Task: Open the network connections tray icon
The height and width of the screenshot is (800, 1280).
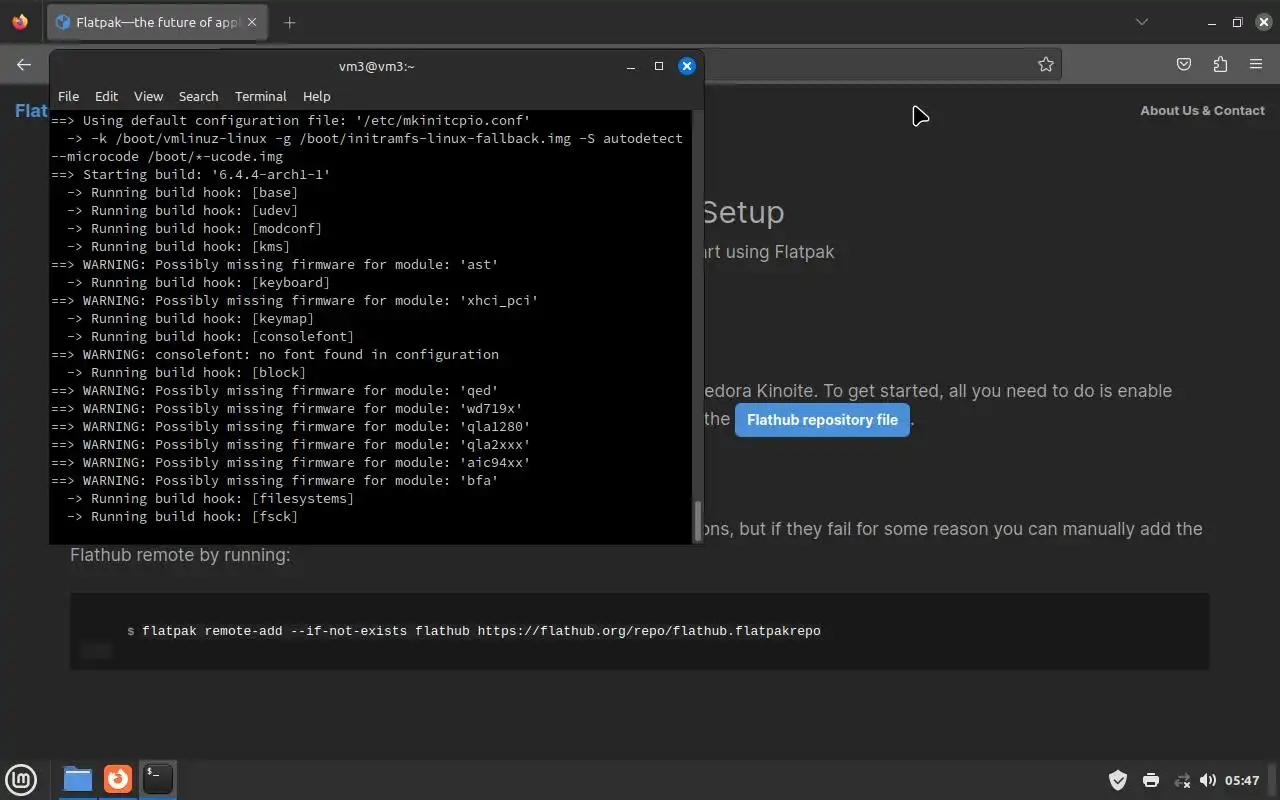Action: pyautogui.click(x=1181, y=780)
